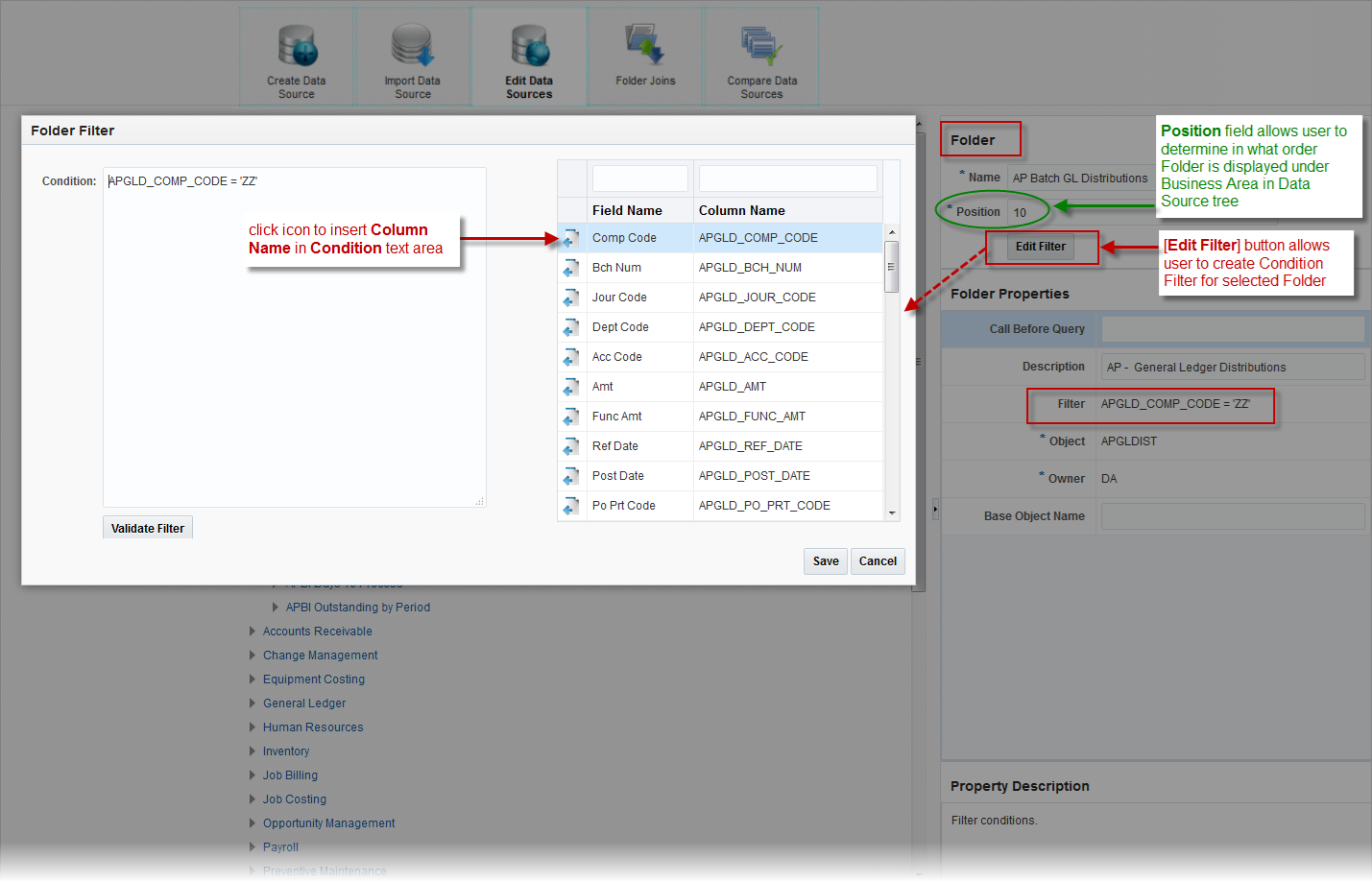Click the Base Object Name field
1372x882 pixels.
pos(1233,516)
